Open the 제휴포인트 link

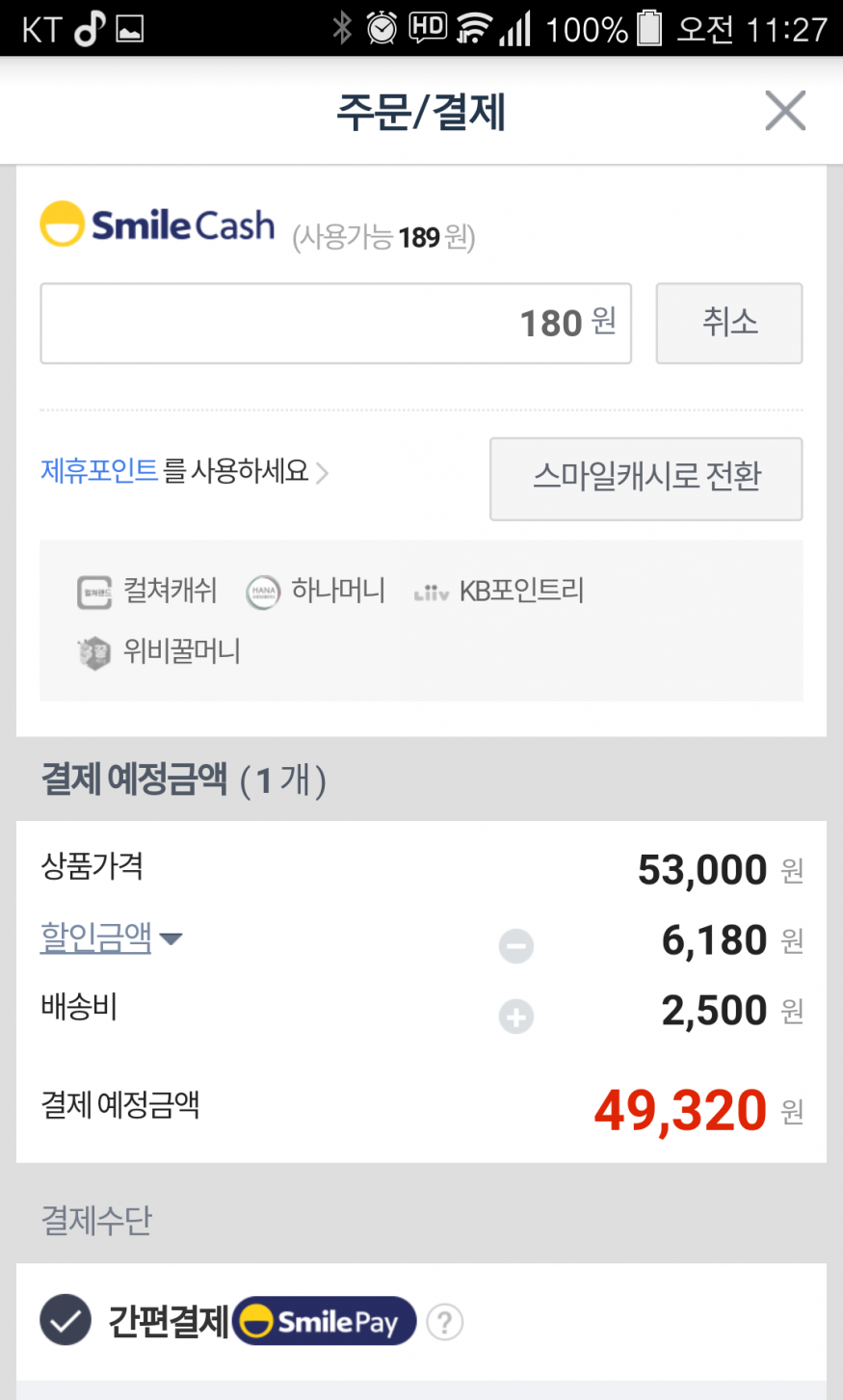[99, 470]
